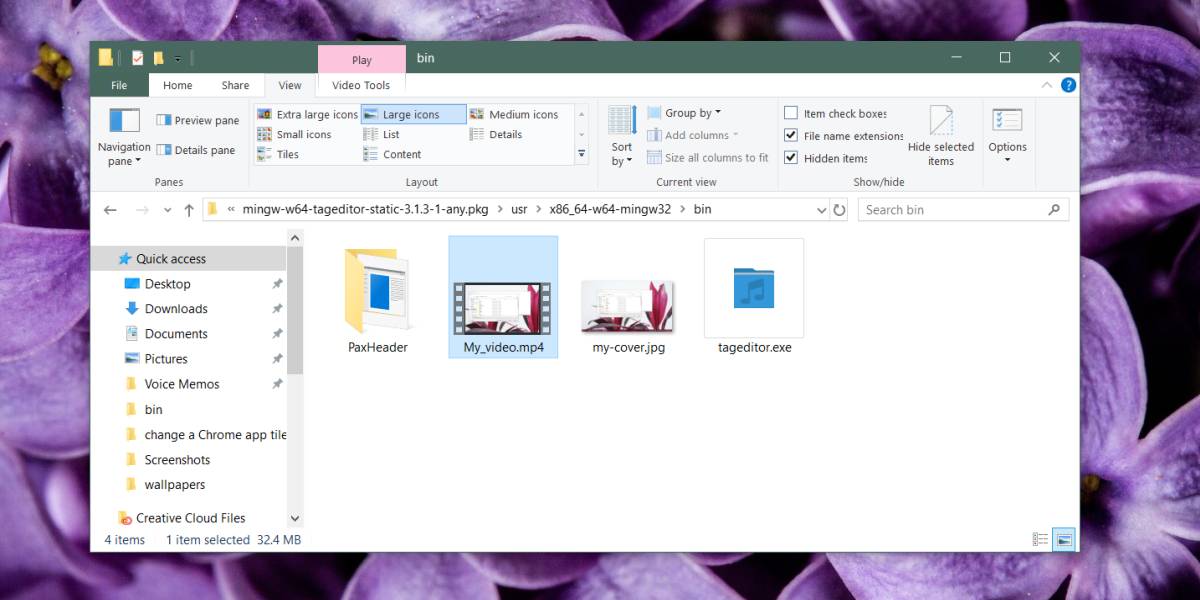
Task: Collapse the ribbon with the chevron
Action: coord(1047,85)
